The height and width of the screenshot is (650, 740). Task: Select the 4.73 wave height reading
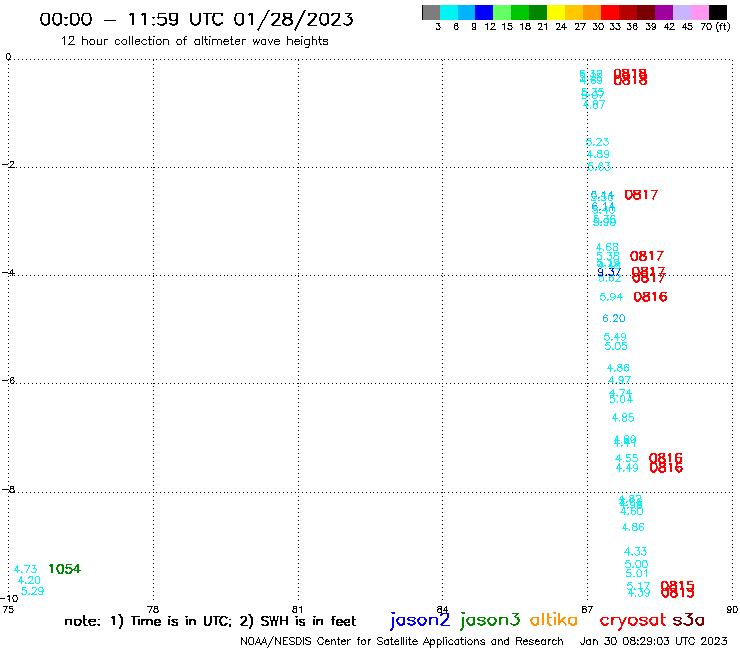(x=25, y=569)
